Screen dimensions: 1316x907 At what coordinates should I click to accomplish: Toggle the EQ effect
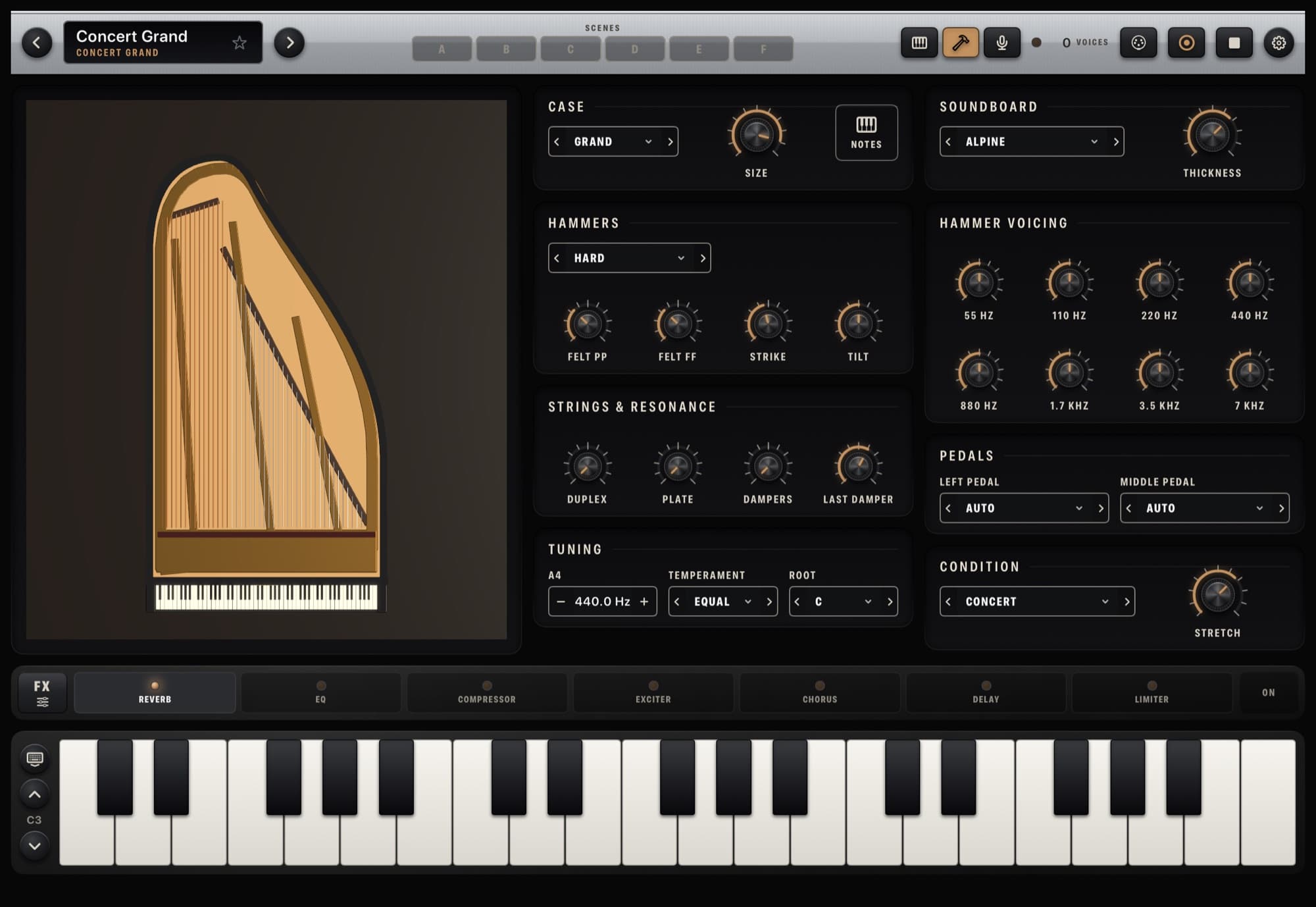[320, 692]
